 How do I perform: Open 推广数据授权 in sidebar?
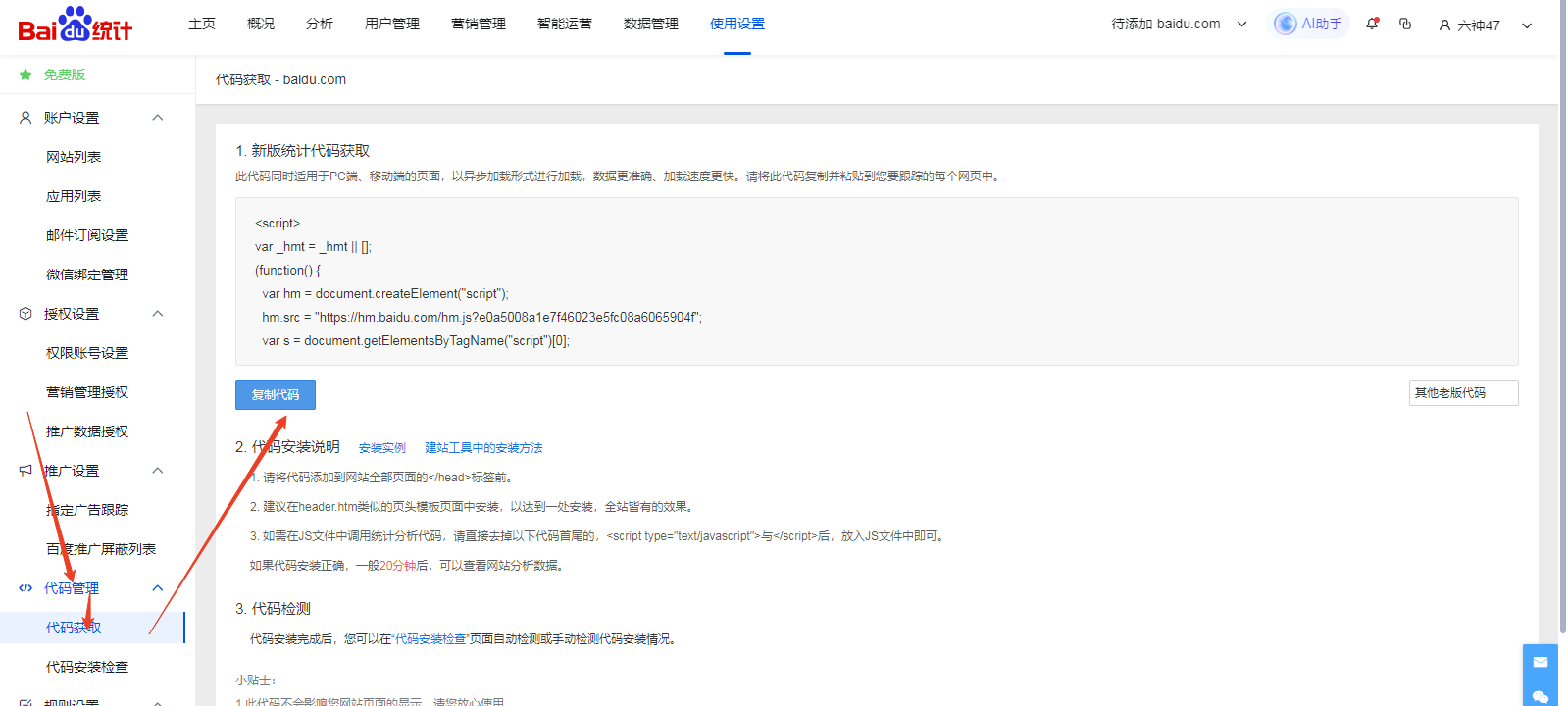[x=87, y=431]
